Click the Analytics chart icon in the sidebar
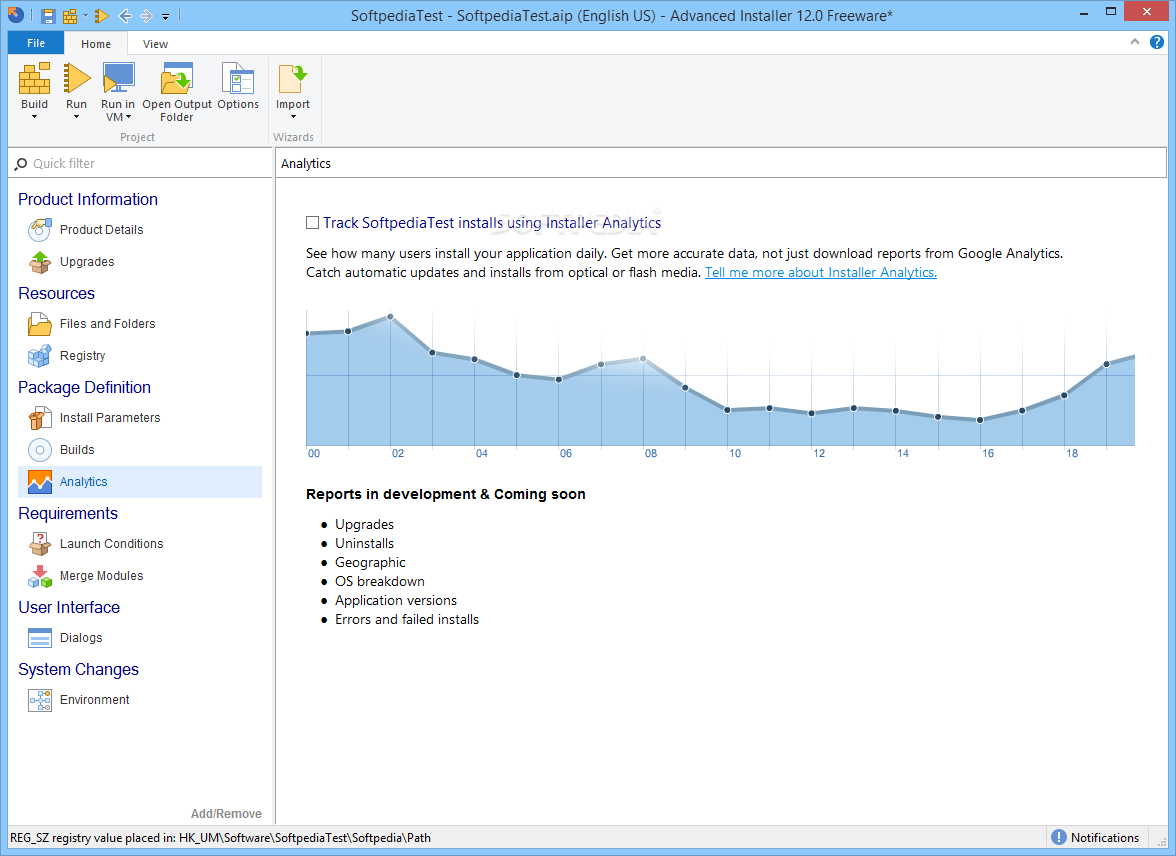This screenshot has height=856, width=1176. 40,482
